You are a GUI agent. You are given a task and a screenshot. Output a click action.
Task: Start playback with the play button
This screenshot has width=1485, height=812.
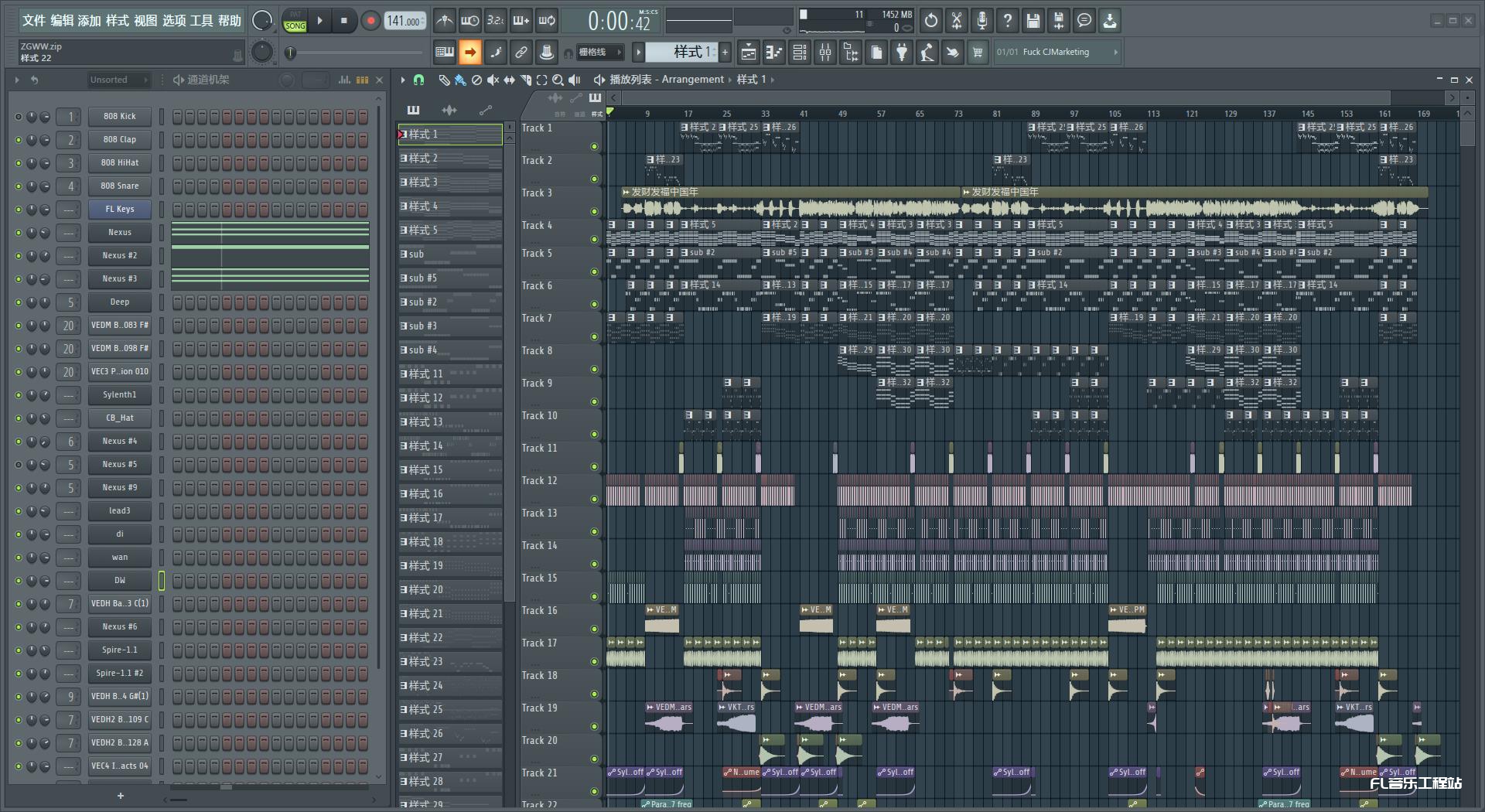coord(320,21)
